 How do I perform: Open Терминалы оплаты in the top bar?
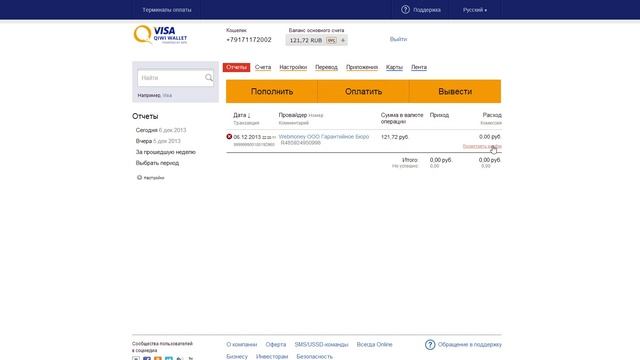pos(167,10)
